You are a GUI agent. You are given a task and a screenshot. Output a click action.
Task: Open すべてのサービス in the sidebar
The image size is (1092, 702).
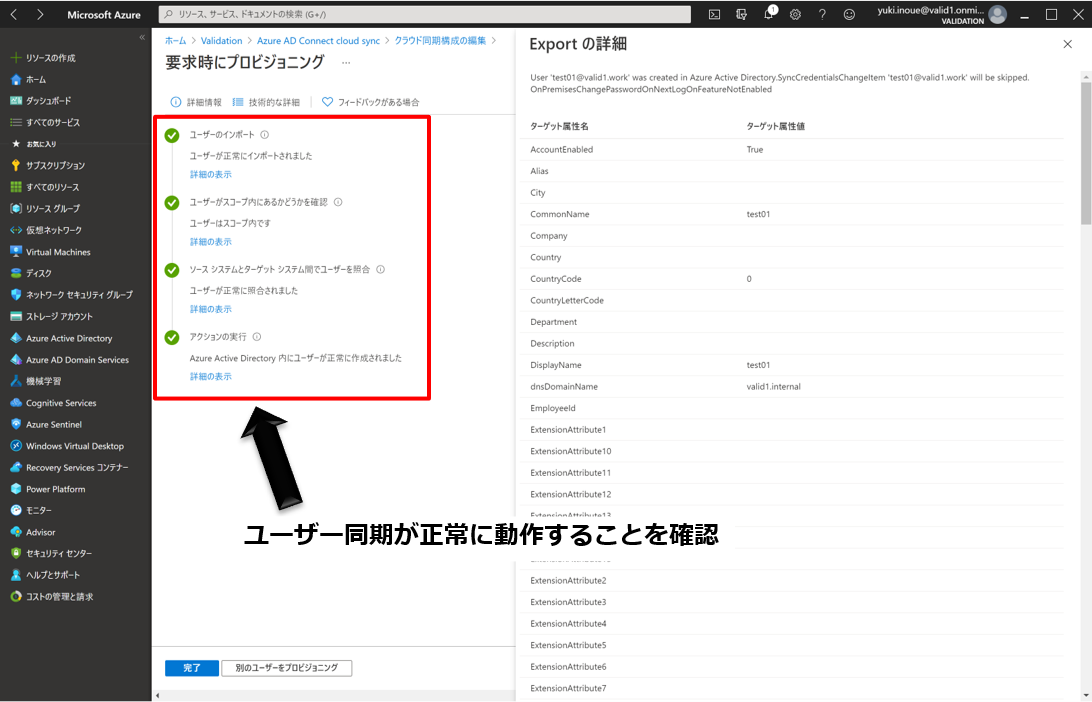pos(45,123)
